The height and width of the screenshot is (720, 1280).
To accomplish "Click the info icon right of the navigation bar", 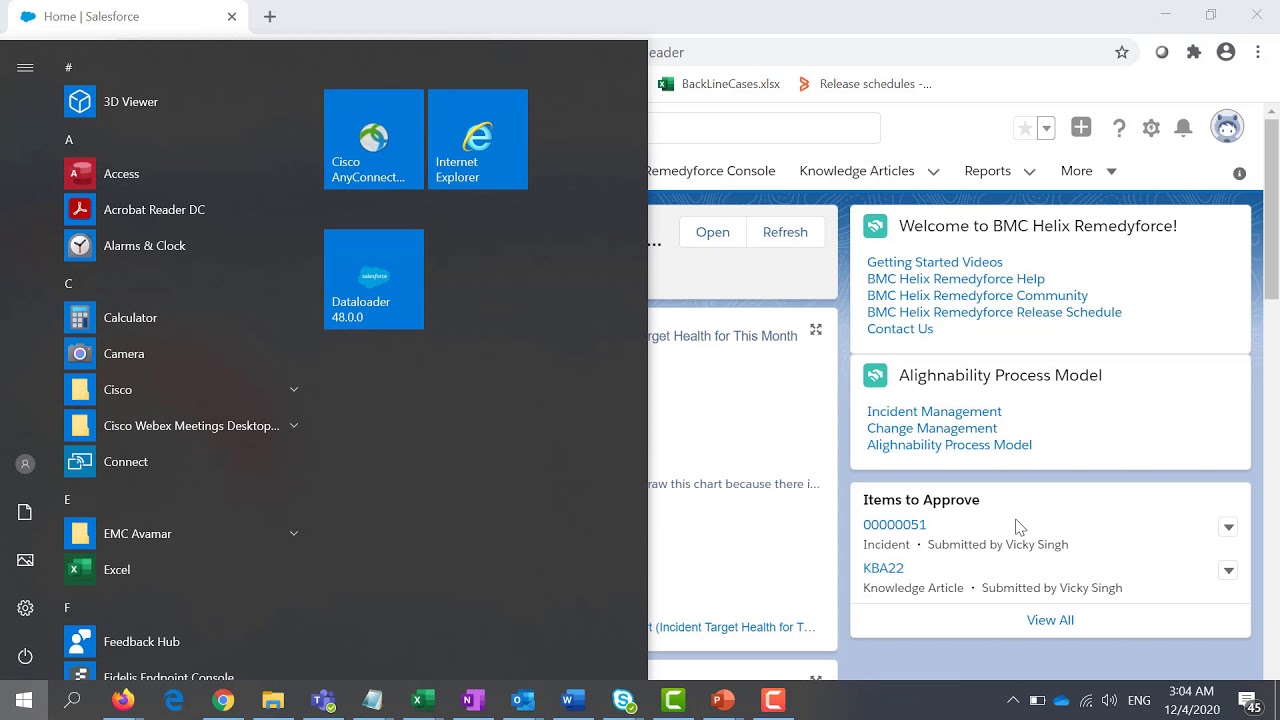I will point(1240,173).
